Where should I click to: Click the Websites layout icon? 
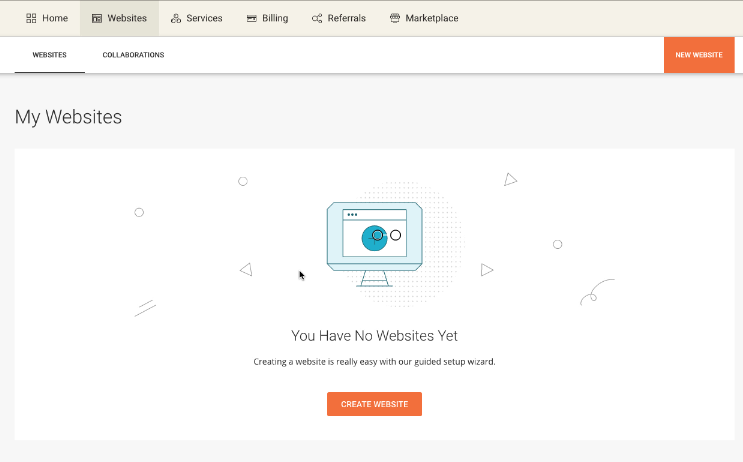coord(97,18)
